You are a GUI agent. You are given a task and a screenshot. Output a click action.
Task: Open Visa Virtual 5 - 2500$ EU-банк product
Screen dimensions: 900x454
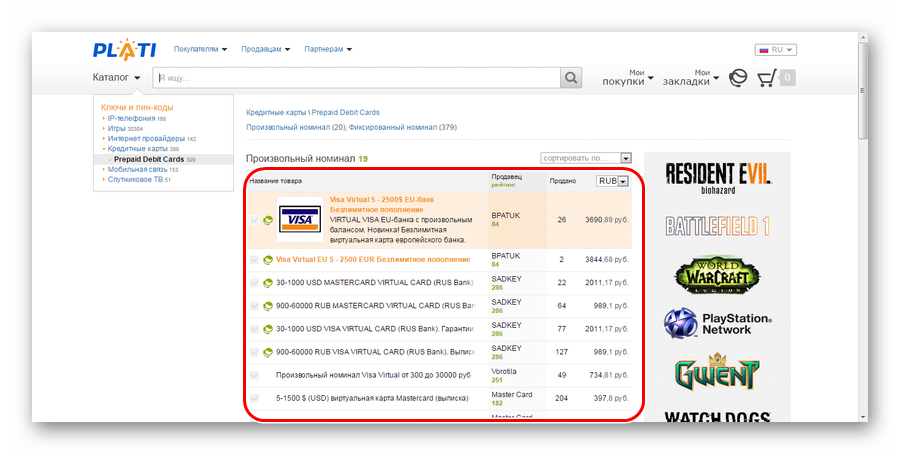382,204
